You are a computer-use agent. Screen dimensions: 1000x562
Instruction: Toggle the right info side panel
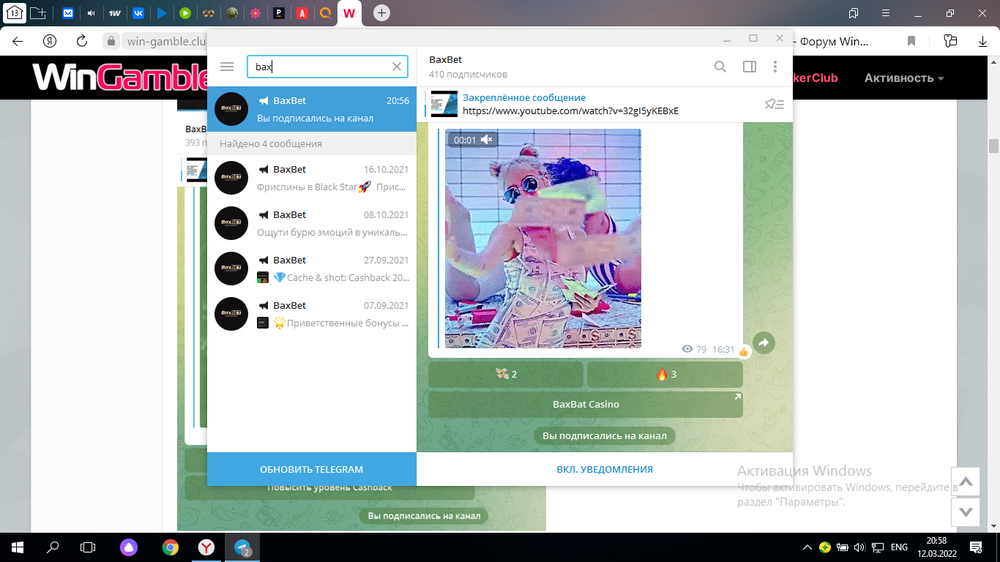(749, 67)
